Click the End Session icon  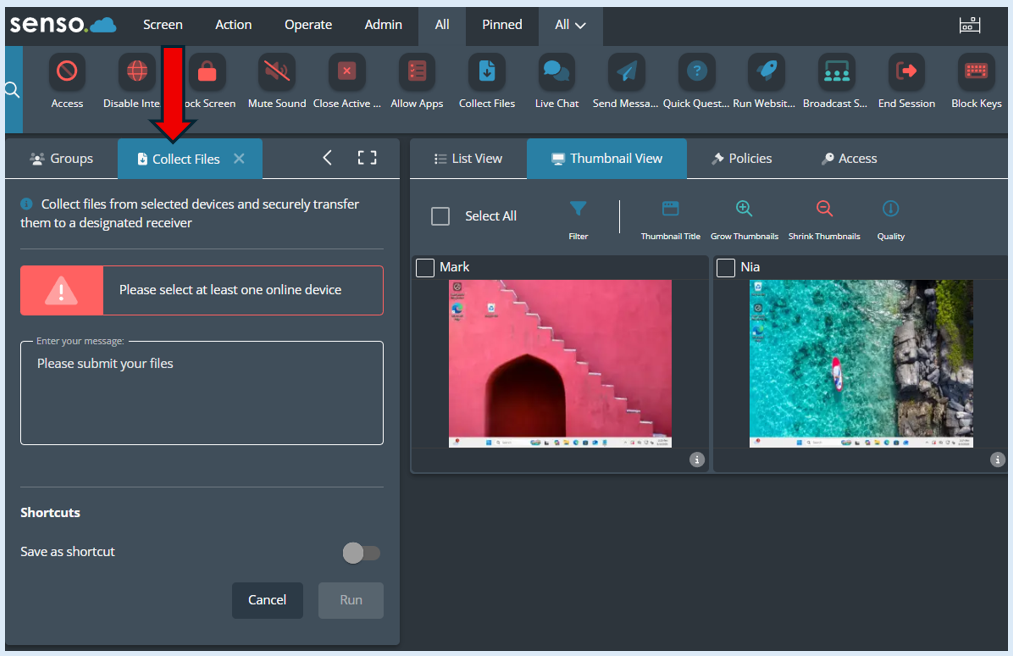click(906, 72)
